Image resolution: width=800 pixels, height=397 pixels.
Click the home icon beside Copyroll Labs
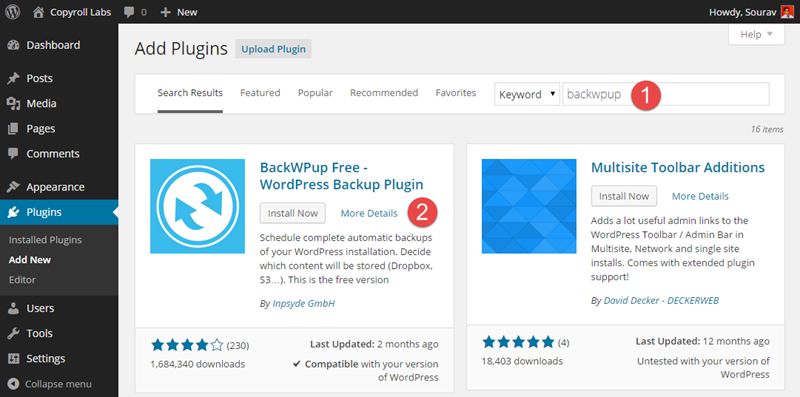[x=38, y=12]
